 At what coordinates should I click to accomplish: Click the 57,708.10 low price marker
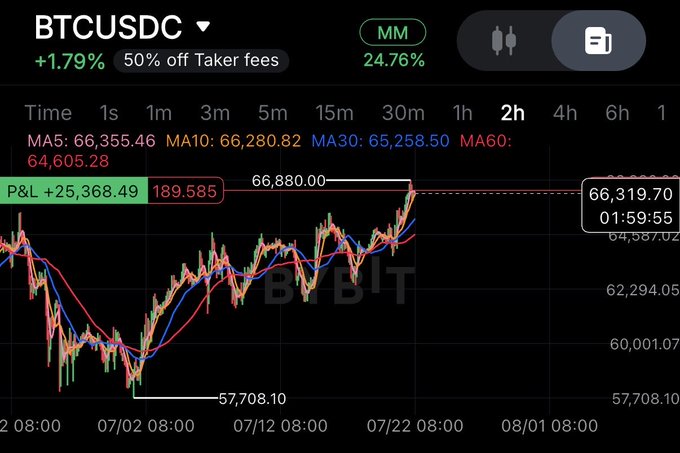(252, 398)
